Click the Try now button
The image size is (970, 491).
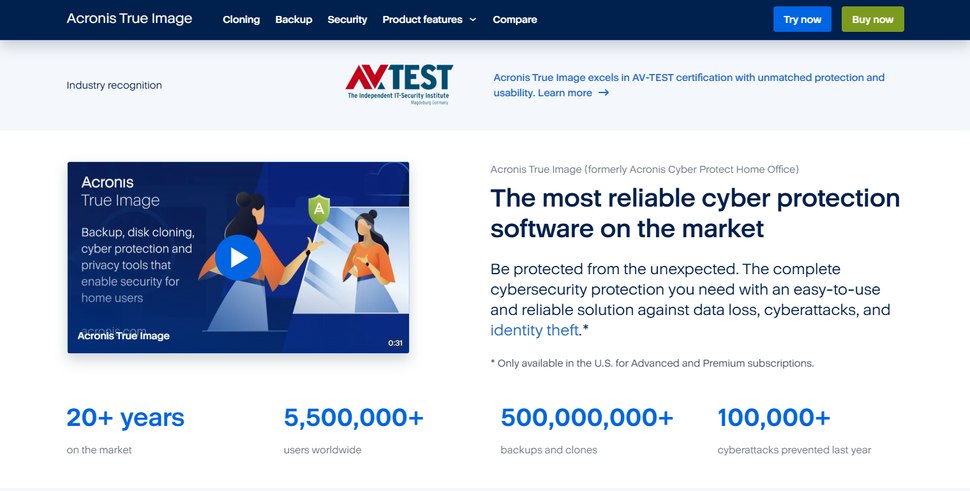click(802, 19)
